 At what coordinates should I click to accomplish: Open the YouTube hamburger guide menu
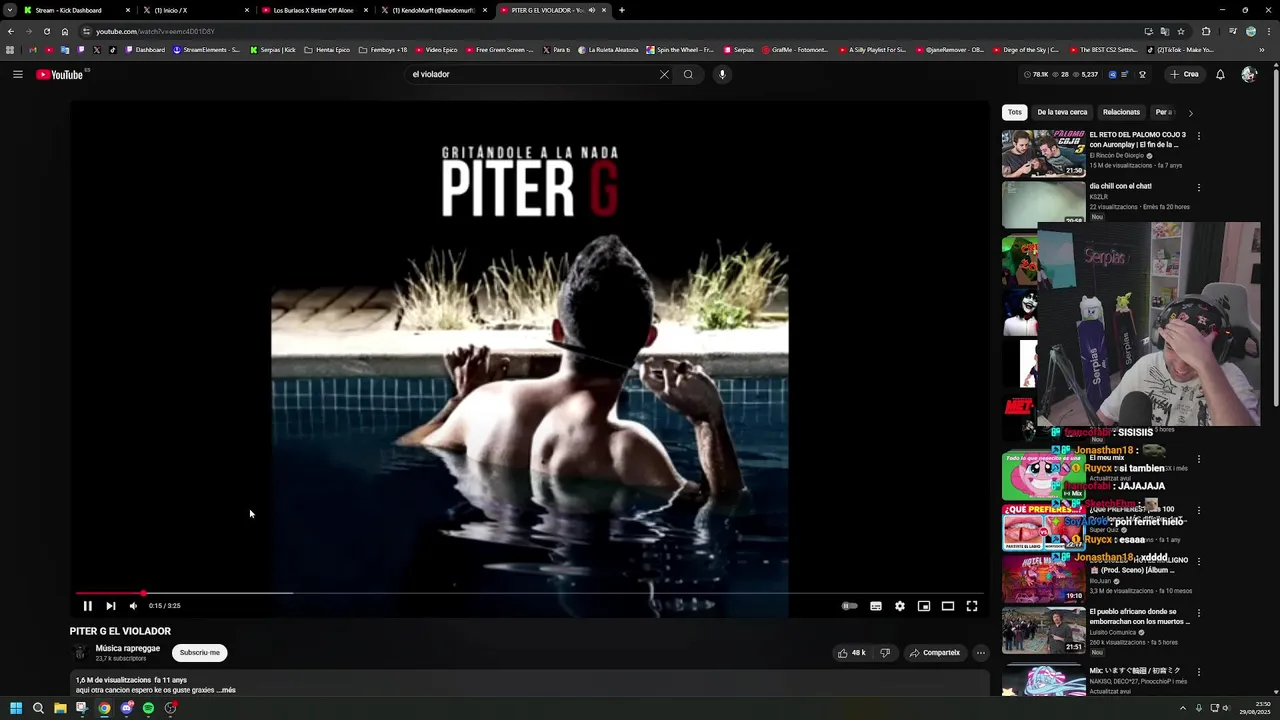tap(18, 74)
